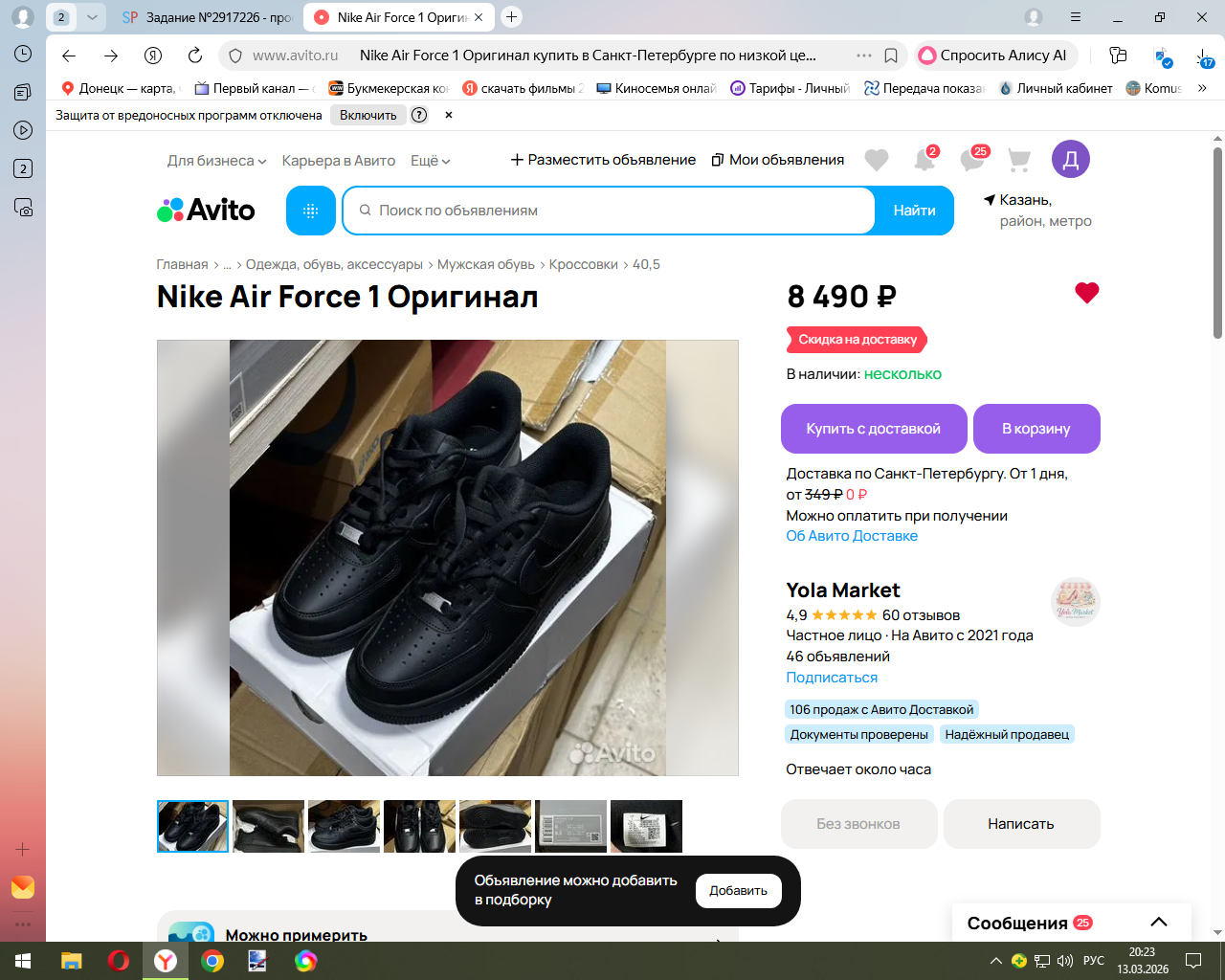Click the site protection shield in address bar
Viewport: 1225px width, 980px height.
click(235, 56)
